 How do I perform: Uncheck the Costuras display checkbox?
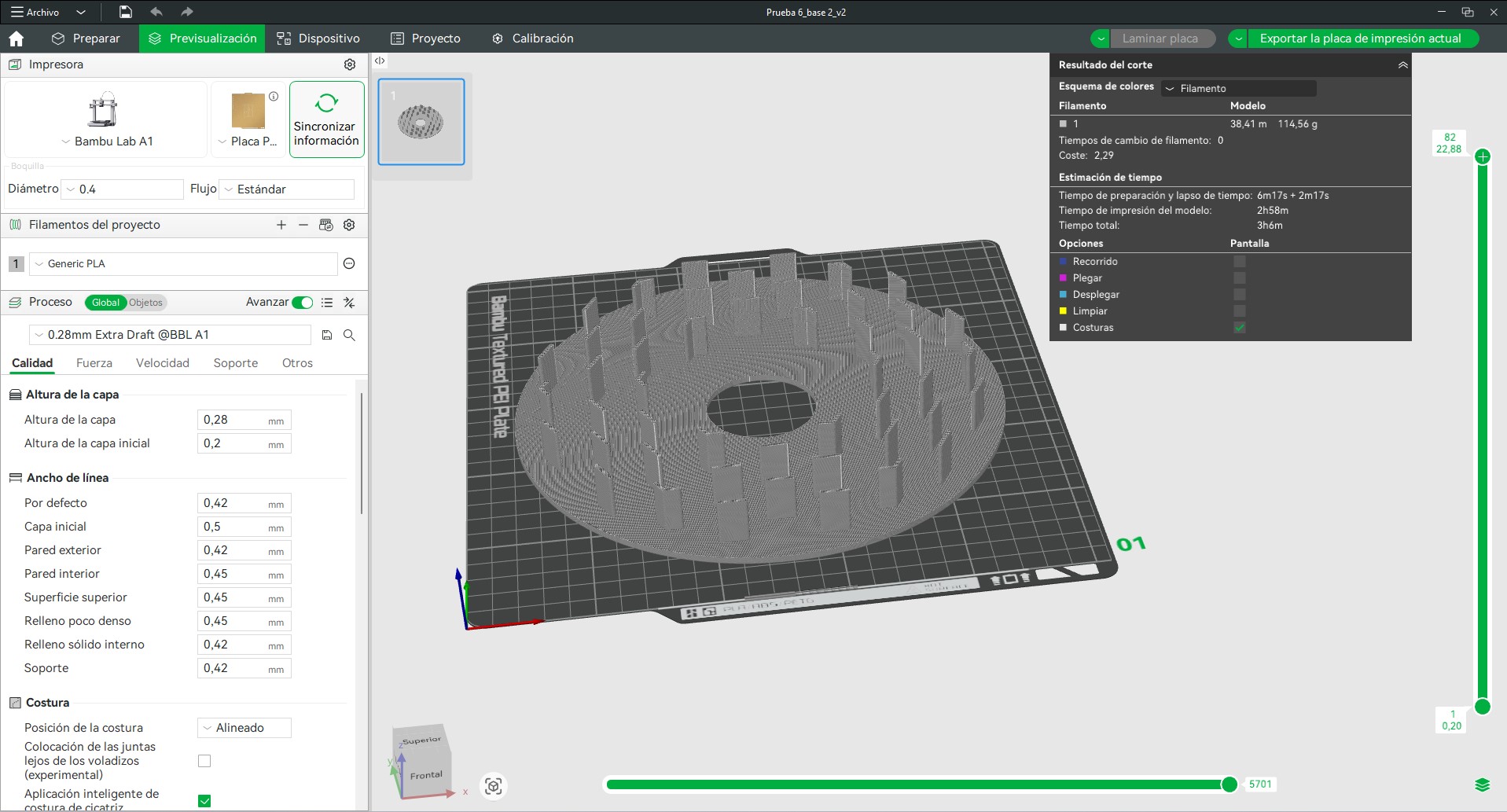[1239, 328]
